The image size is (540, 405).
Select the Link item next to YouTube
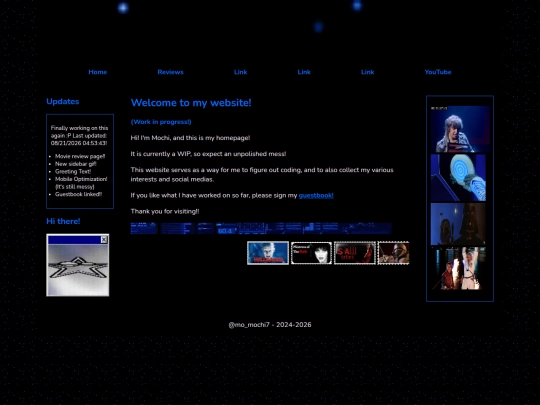coord(367,72)
